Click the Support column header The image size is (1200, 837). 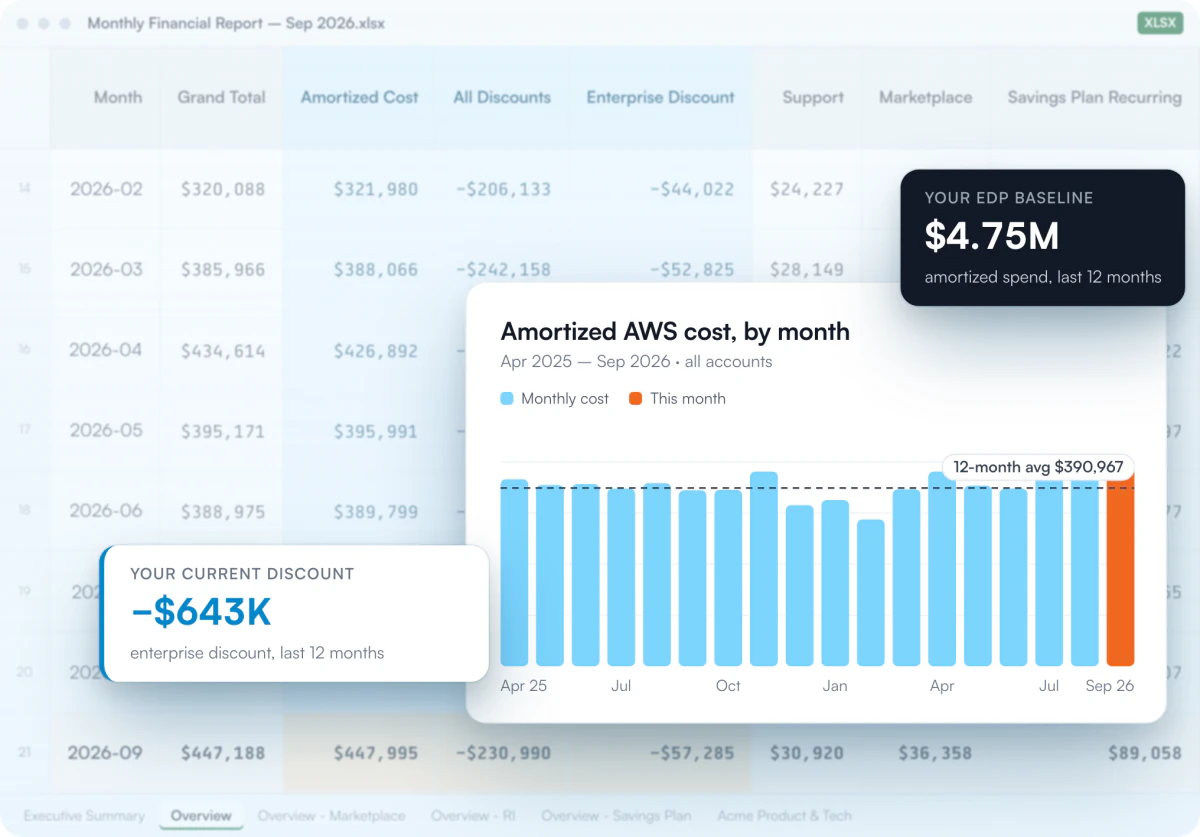(x=813, y=97)
